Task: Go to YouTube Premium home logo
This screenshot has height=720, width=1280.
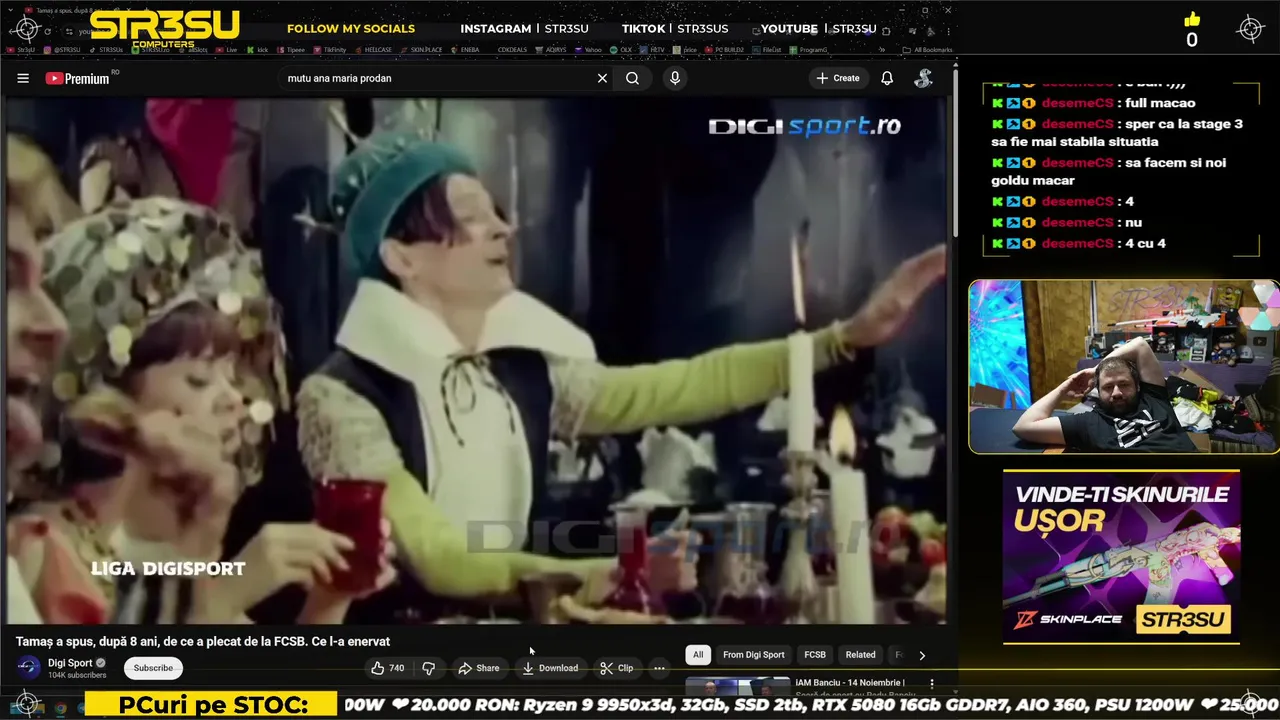Action: coord(77,78)
